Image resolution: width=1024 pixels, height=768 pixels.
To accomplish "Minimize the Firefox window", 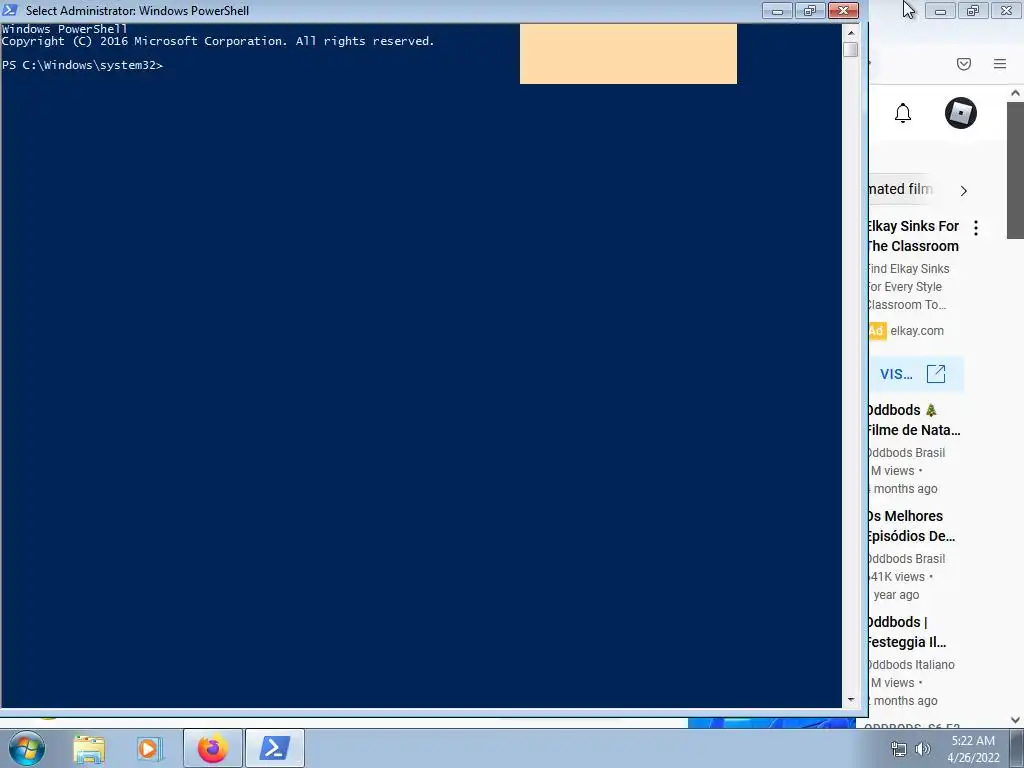I will [940, 10].
